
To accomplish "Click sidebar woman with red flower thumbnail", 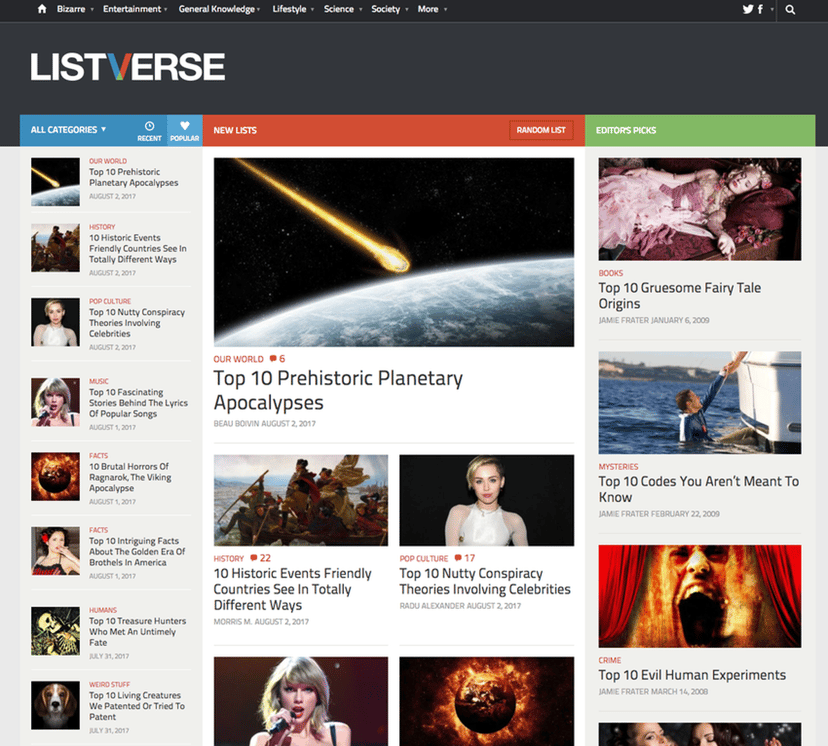I will coord(55,551).
